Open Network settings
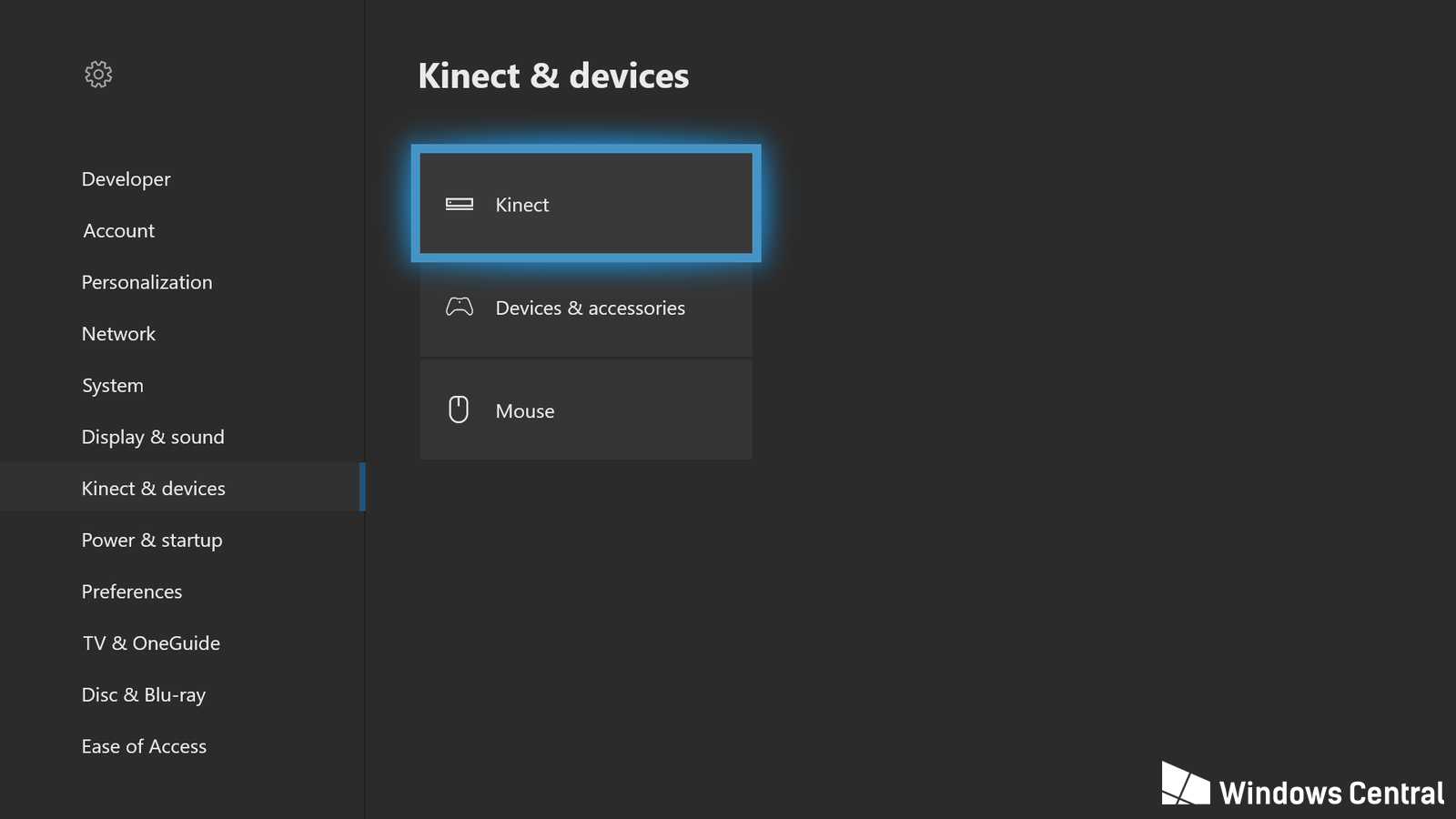 tap(118, 334)
